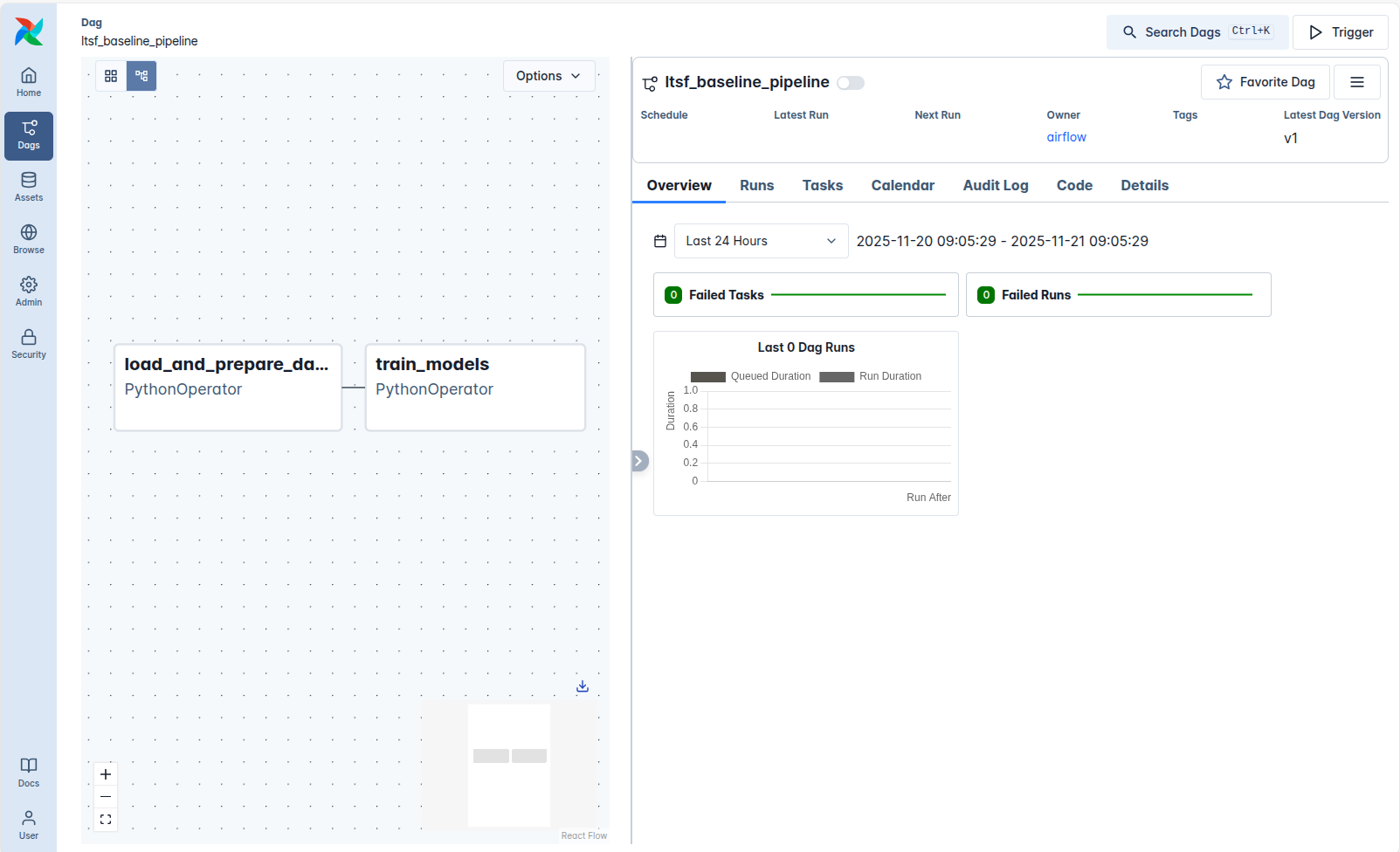The width and height of the screenshot is (1400, 852).
Task: Click Favorite Dag button
Action: coord(1266,82)
